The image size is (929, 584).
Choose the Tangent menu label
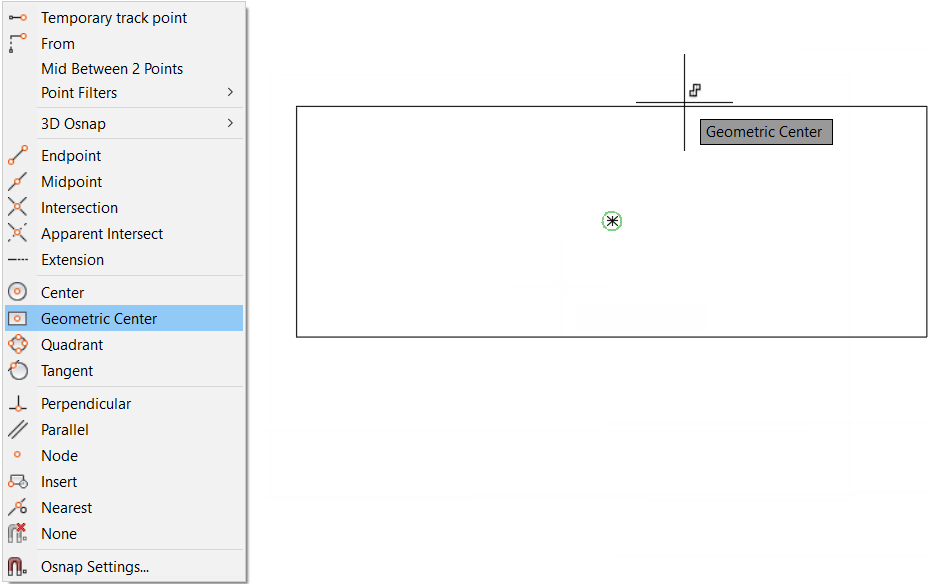pyautogui.click(x=67, y=371)
